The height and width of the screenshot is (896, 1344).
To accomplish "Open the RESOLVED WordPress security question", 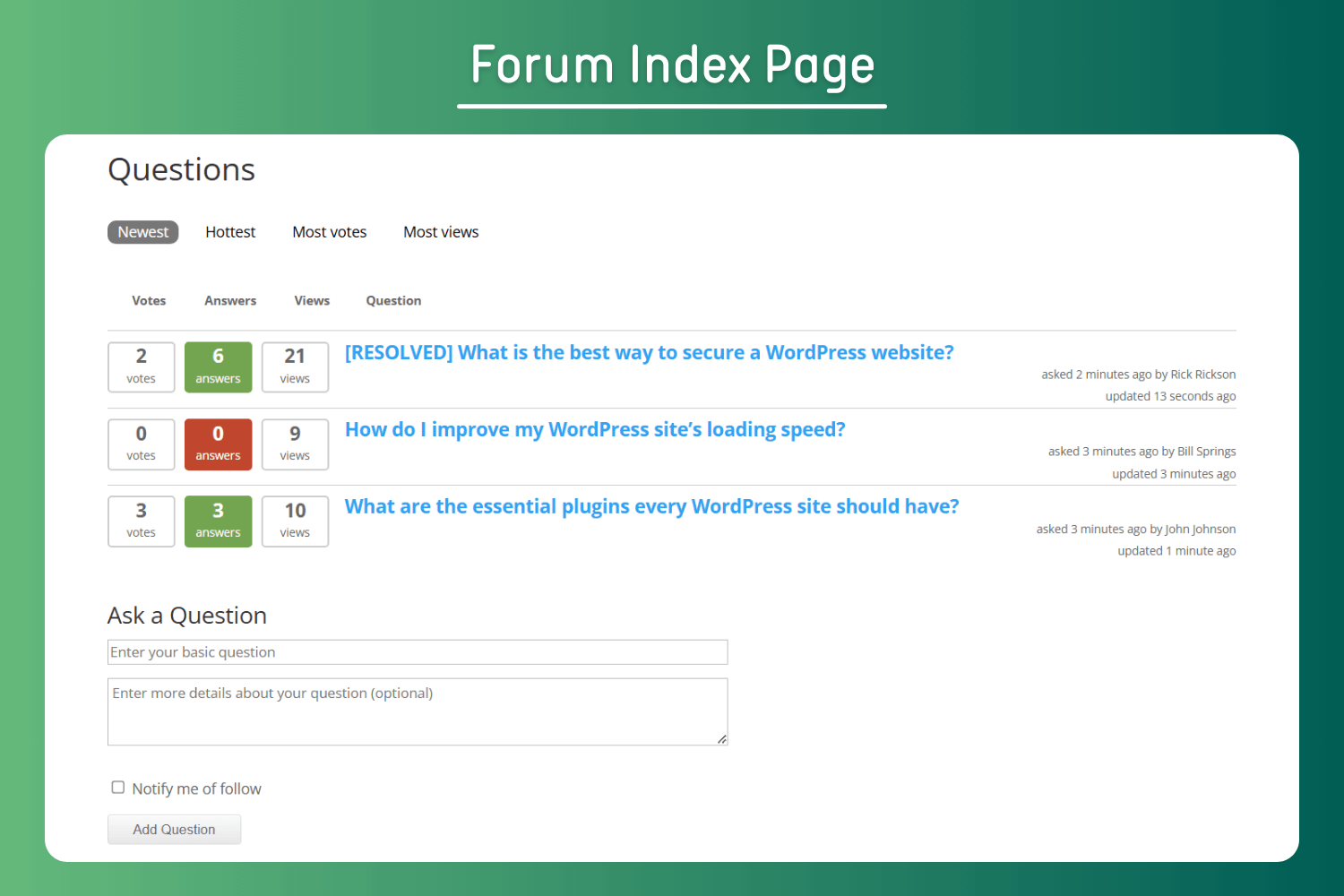I will pos(649,353).
